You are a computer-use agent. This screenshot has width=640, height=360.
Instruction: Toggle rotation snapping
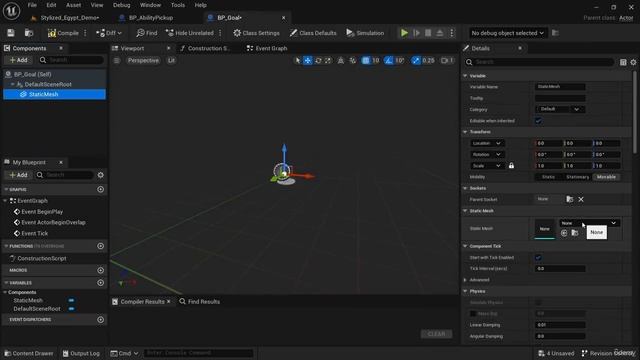389,60
